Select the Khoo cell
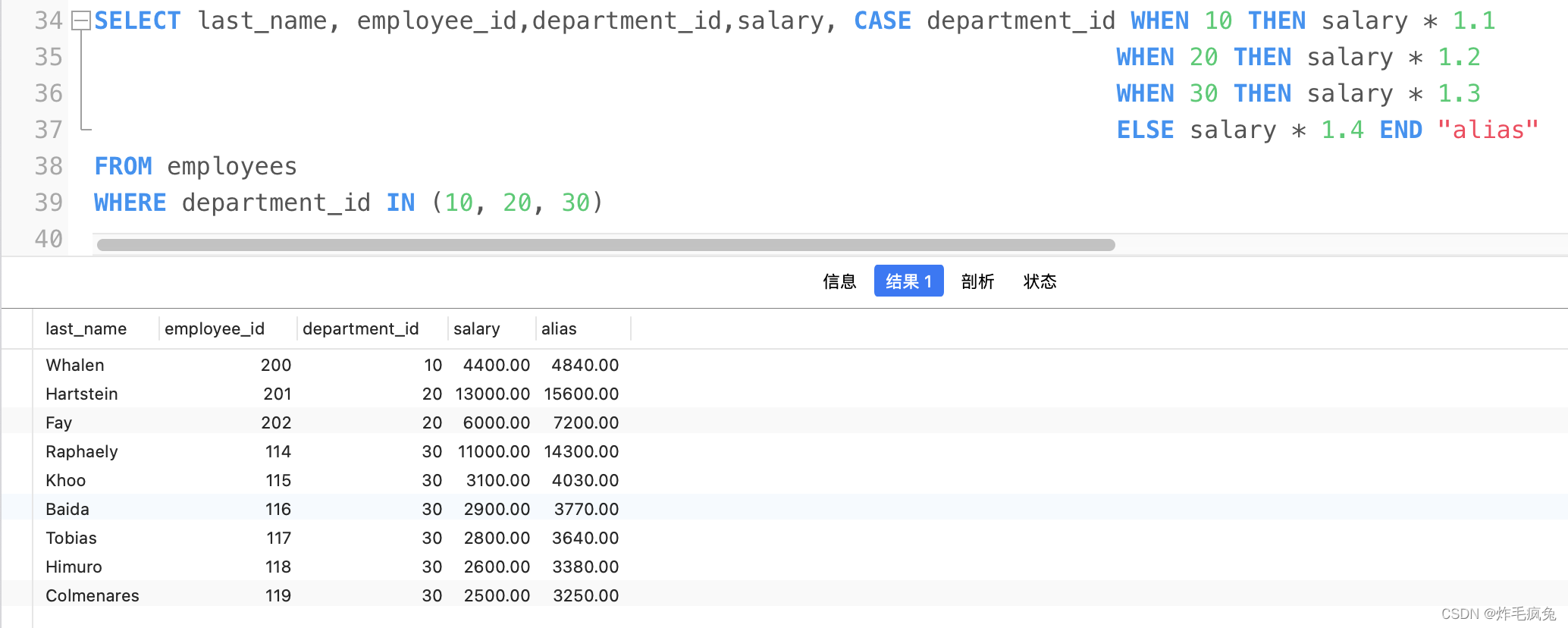Image resolution: width=1568 pixels, height=628 pixels. tap(66, 480)
